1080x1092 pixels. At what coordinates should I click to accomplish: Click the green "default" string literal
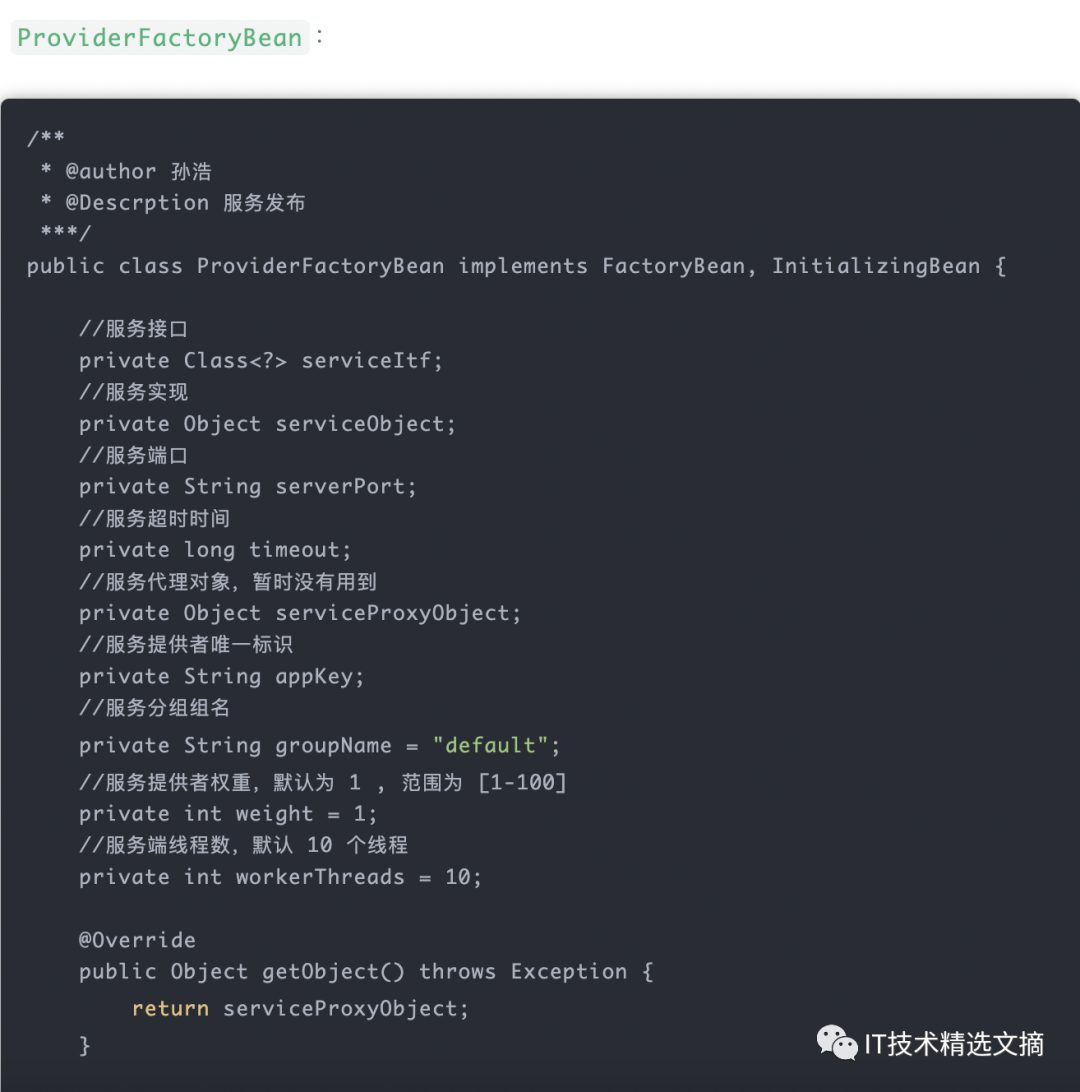491,745
